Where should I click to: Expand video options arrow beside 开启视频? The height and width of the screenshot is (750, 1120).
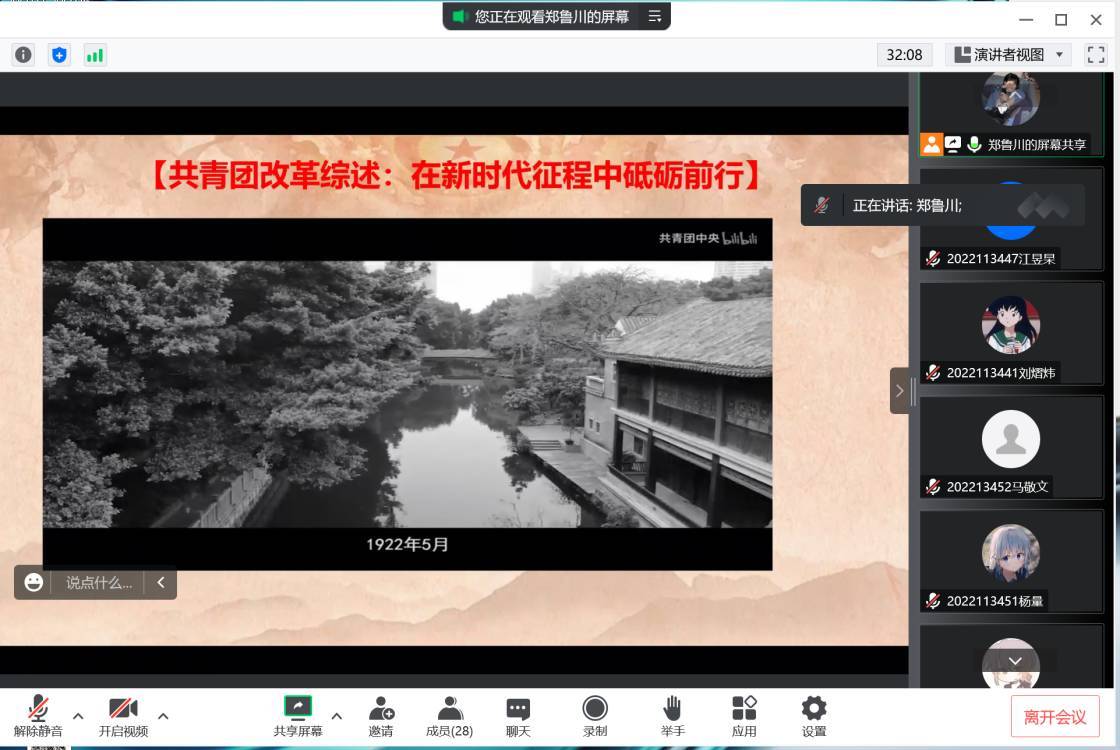pyautogui.click(x=163, y=716)
